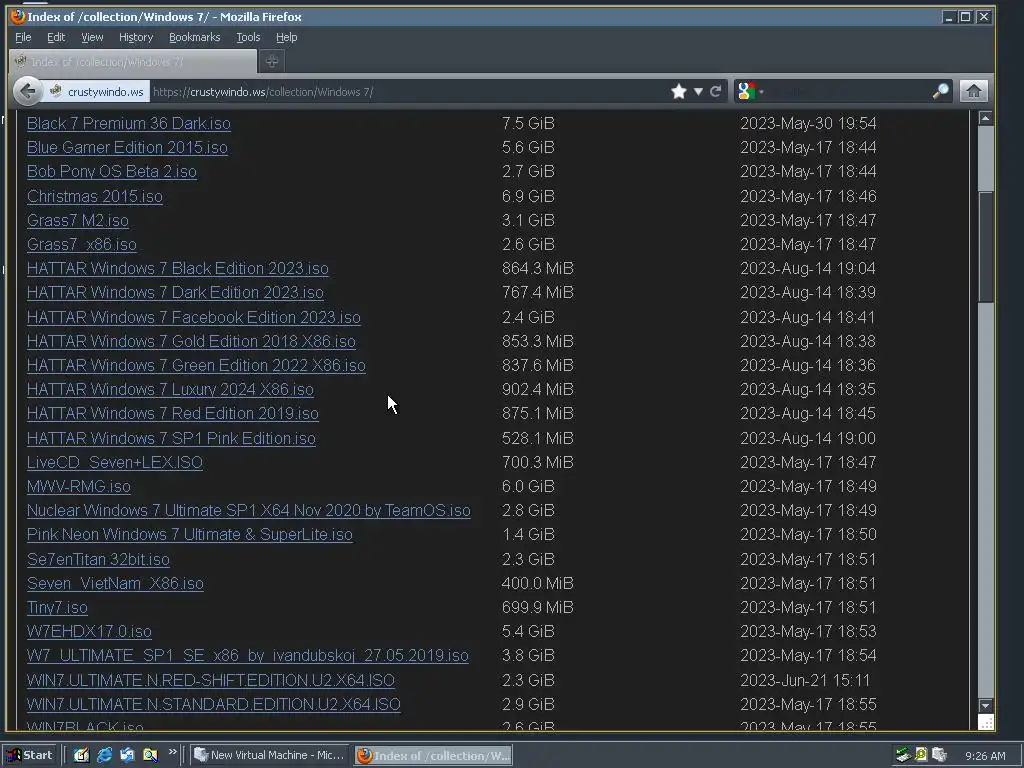
Task: Click the Outlook Express quick launch icon
Action: pos(127,755)
